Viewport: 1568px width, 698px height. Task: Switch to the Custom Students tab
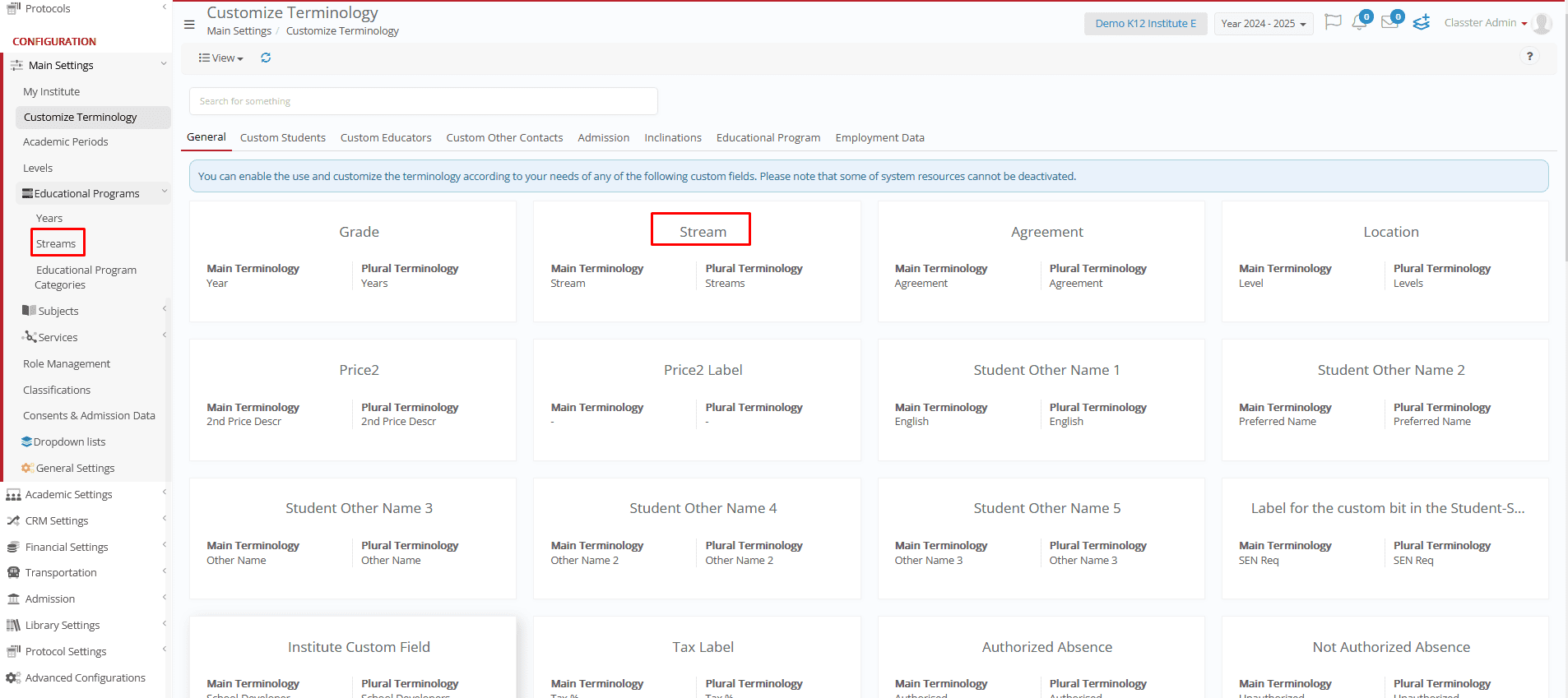coord(283,138)
